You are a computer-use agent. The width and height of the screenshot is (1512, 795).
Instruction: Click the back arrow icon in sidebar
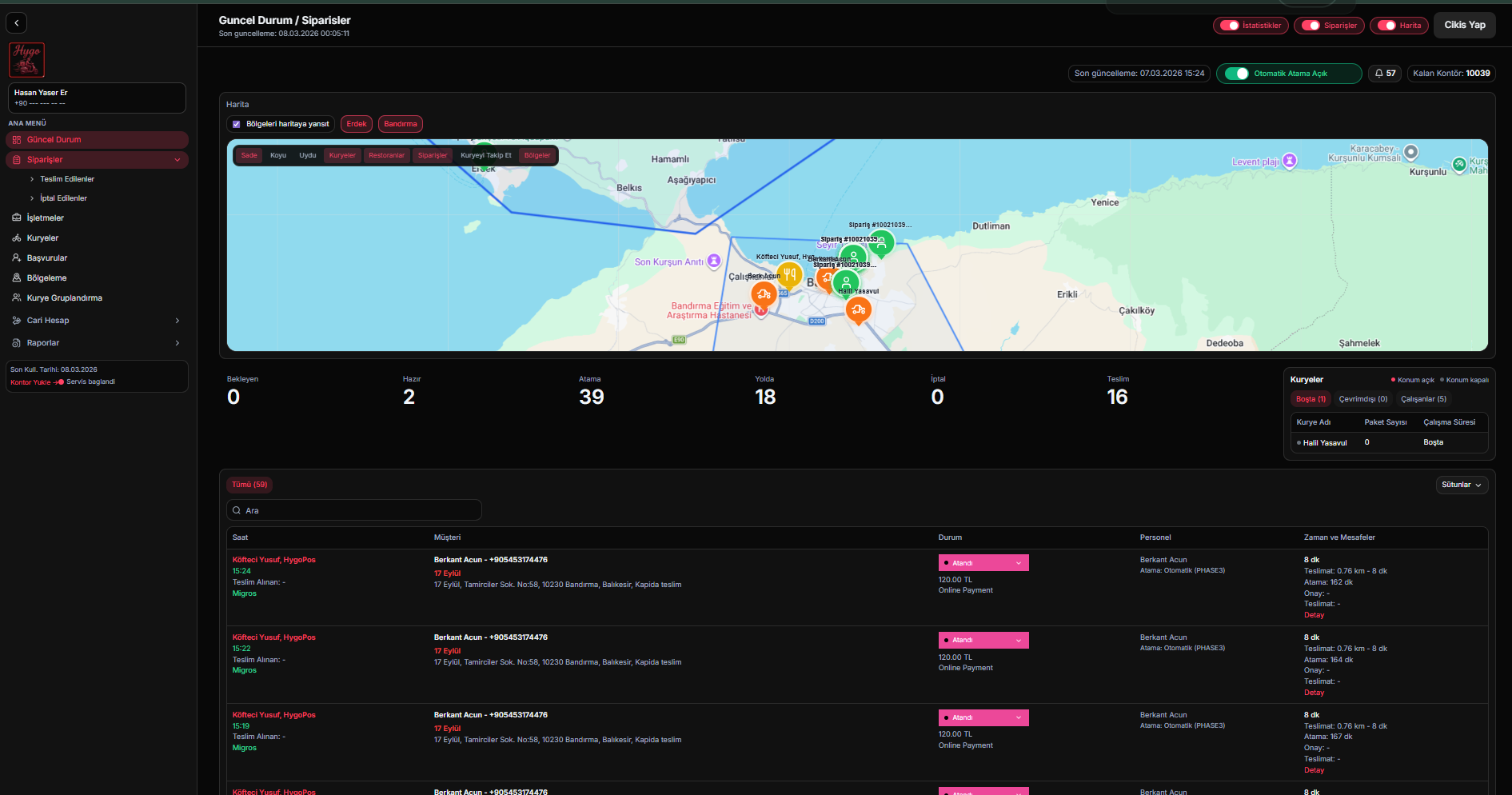tap(17, 23)
